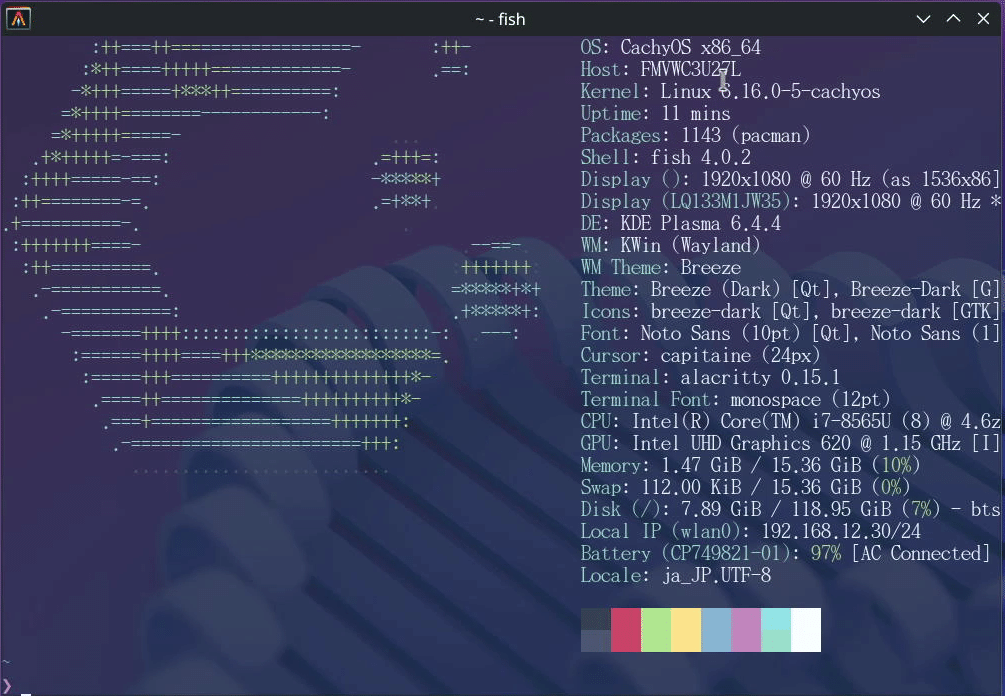
Task: Click the Kernel version 'Linux 6.16.0-5-cachyos'
Action: 770,91
